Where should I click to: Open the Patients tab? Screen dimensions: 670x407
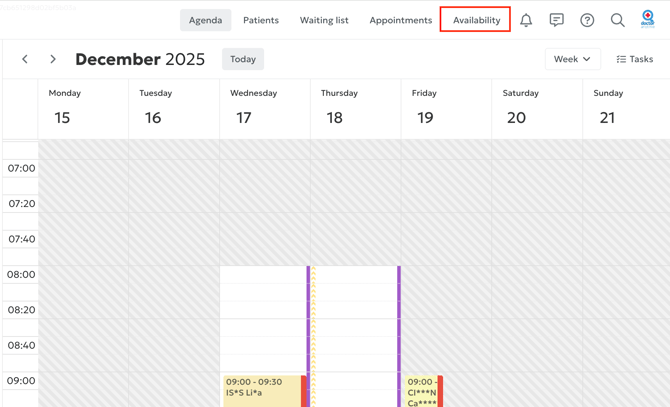261,20
